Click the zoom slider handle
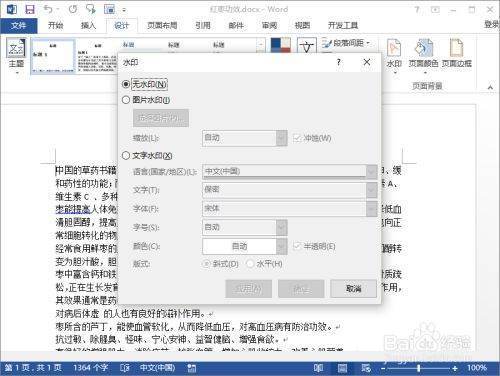This screenshot has width=500, height=376. point(419,368)
